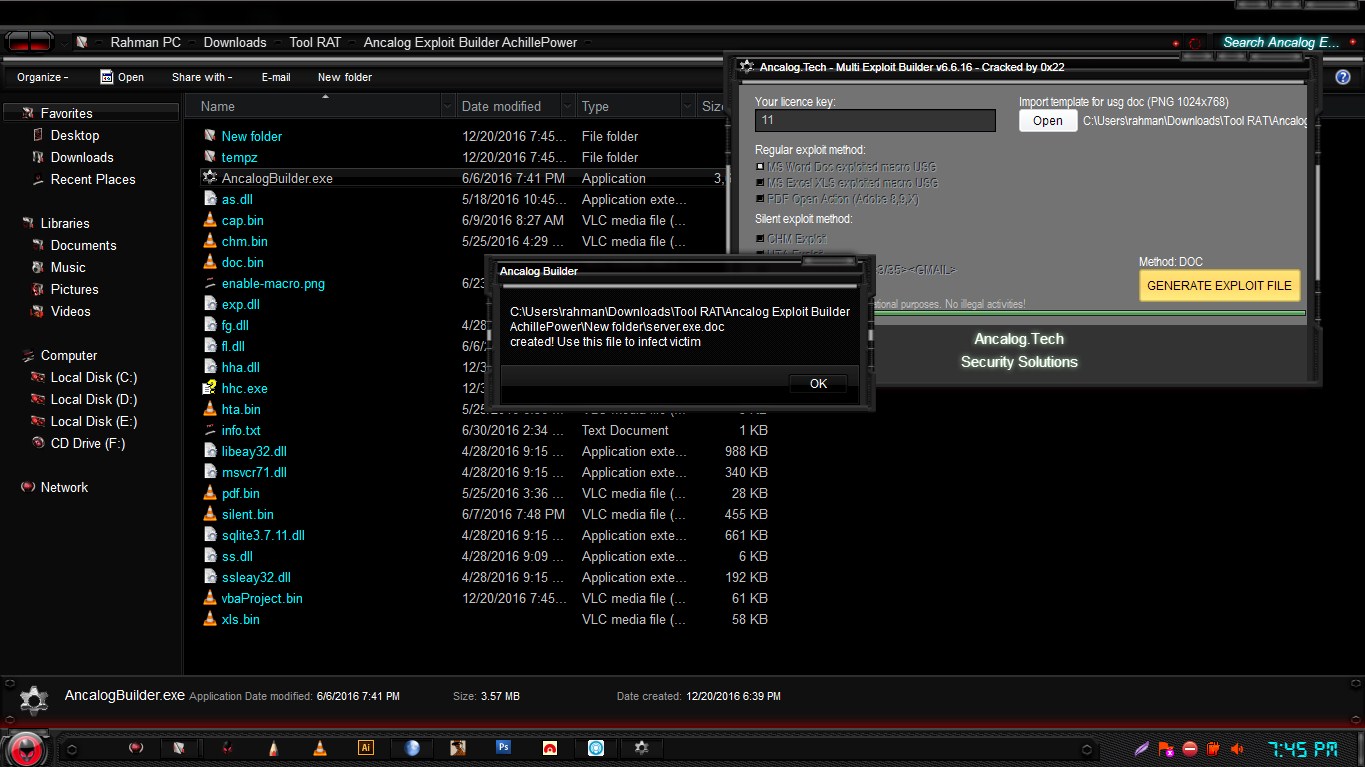
Task: Click the Desktop icon under Favorites
Action: 38,135
